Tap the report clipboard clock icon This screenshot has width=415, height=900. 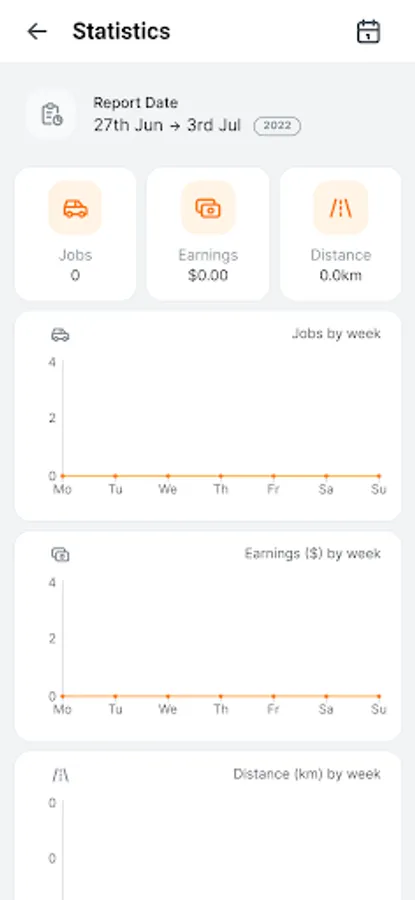[x=51, y=114]
